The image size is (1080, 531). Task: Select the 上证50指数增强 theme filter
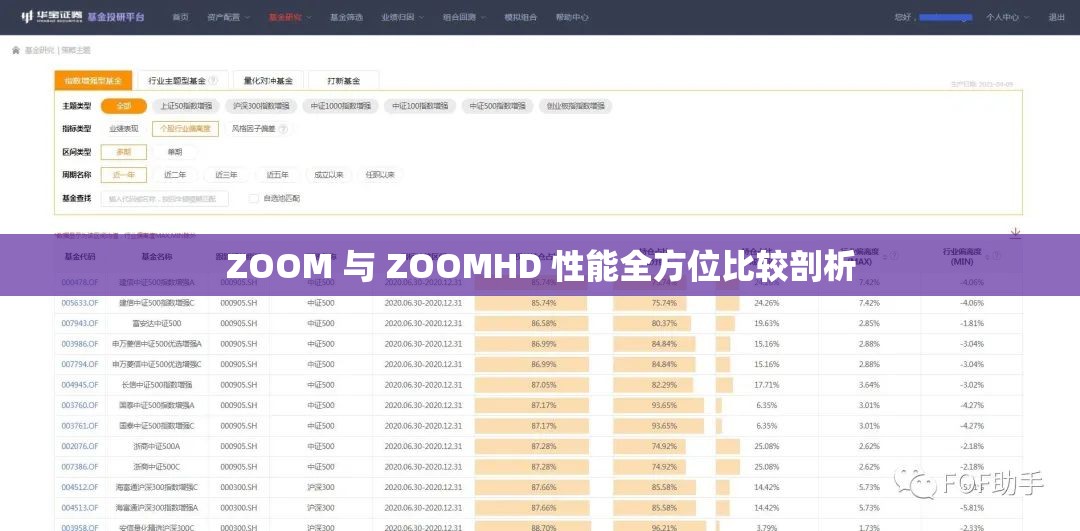coord(186,106)
